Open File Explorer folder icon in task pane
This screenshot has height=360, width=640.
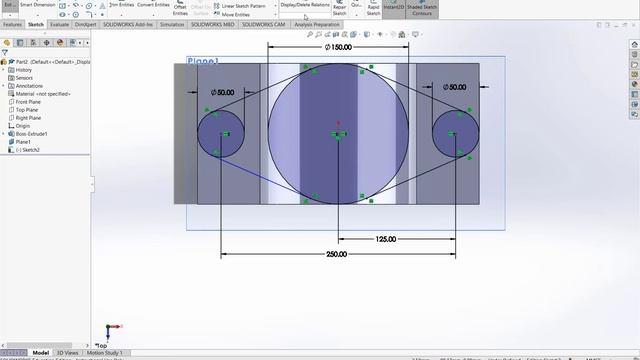tap(634, 64)
